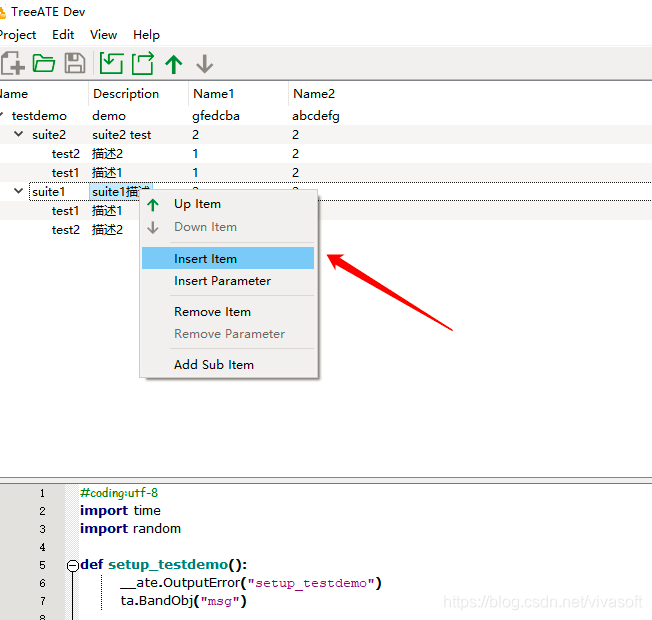Collapse the testdemo root node

(x=1, y=115)
